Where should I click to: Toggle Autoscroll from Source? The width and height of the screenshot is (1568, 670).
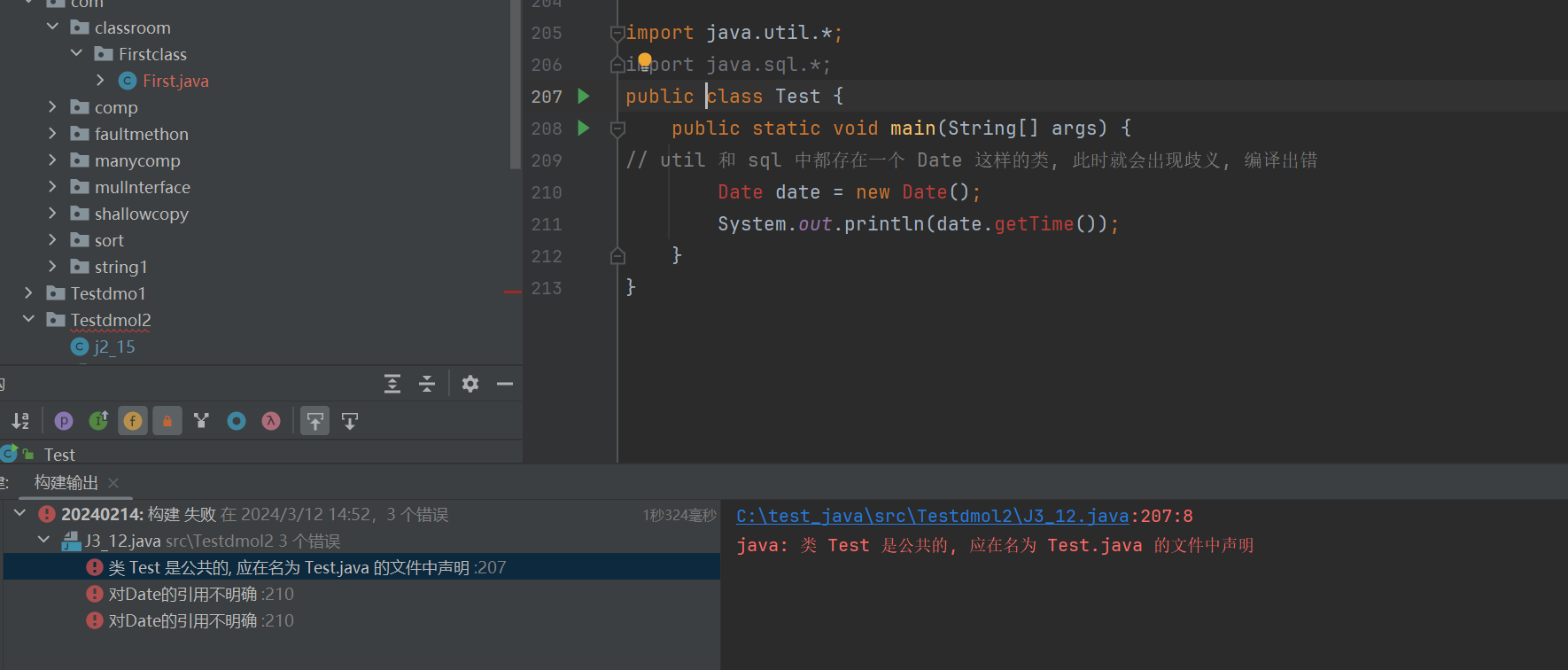[350, 421]
